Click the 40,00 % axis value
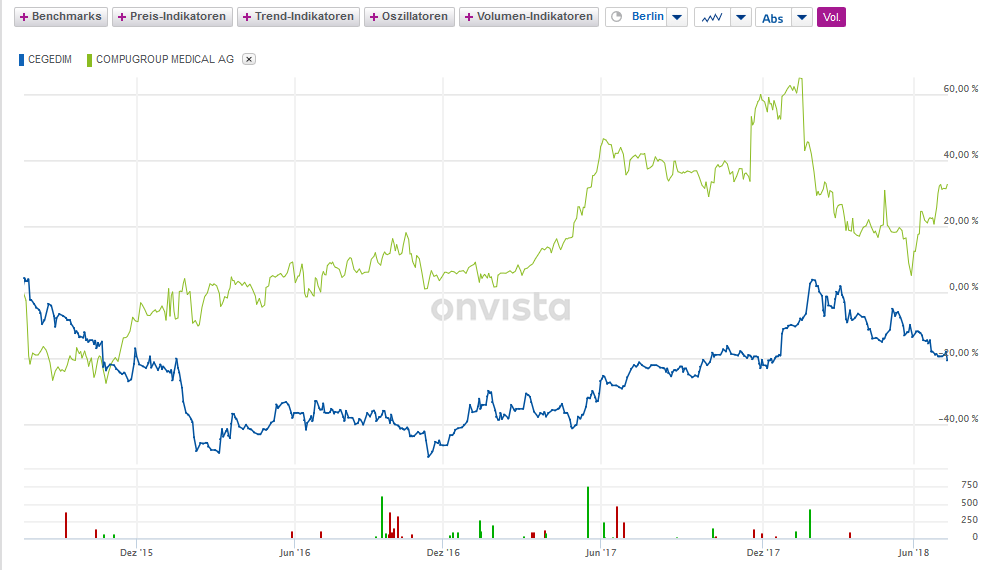 point(960,155)
